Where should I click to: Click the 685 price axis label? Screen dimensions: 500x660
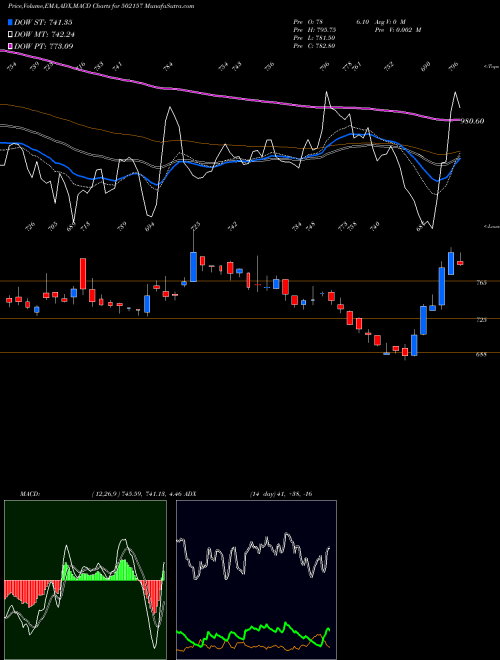(481, 354)
